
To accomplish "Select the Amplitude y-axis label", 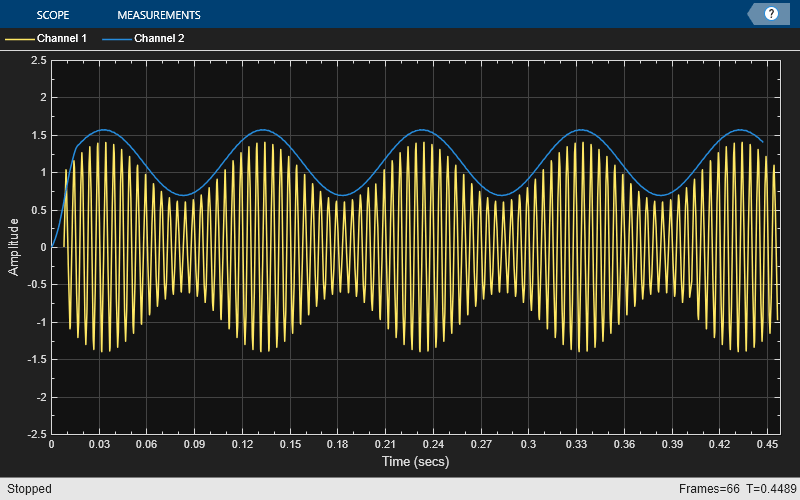I will point(13,247).
